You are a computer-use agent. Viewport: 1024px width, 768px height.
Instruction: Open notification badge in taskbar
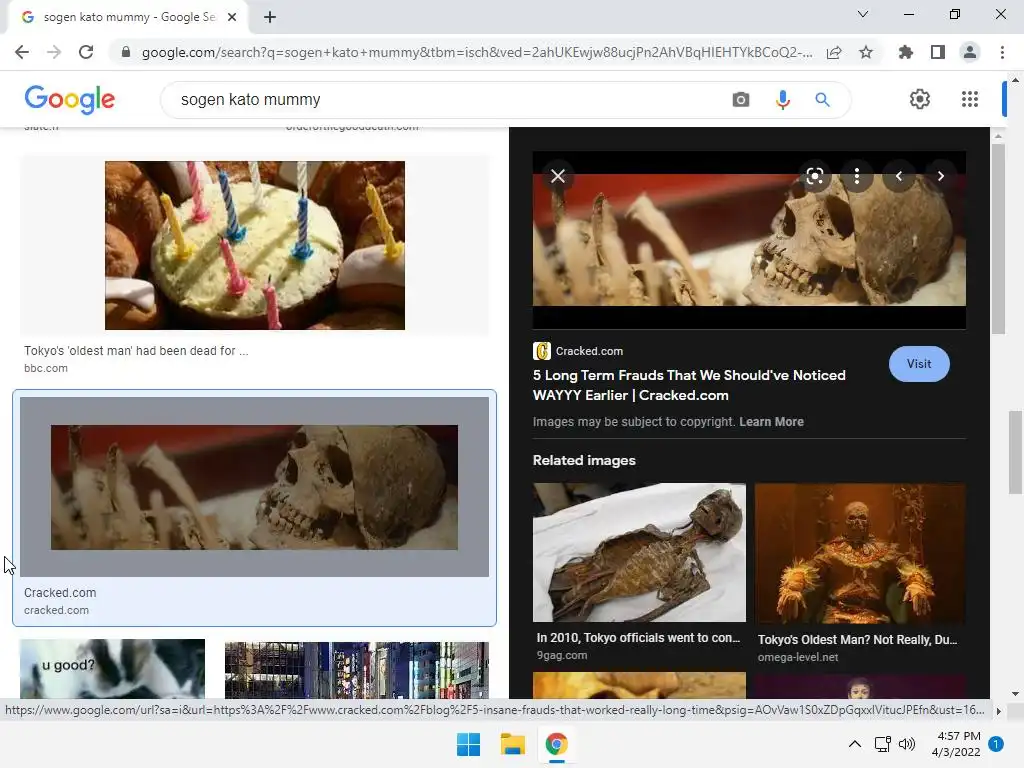[996, 744]
